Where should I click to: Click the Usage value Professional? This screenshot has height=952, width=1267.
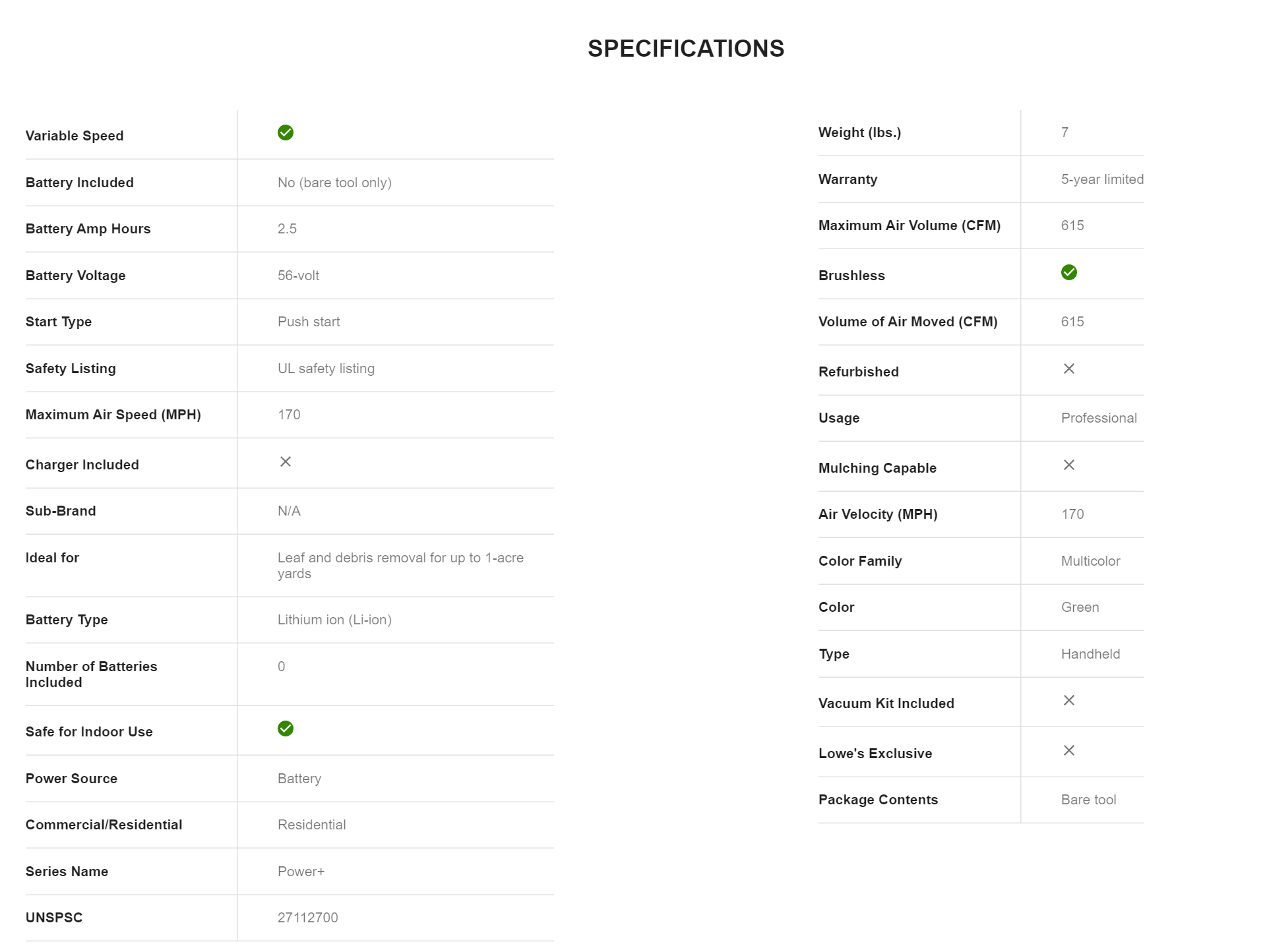pyautogui.click(x=1099, y=418)
